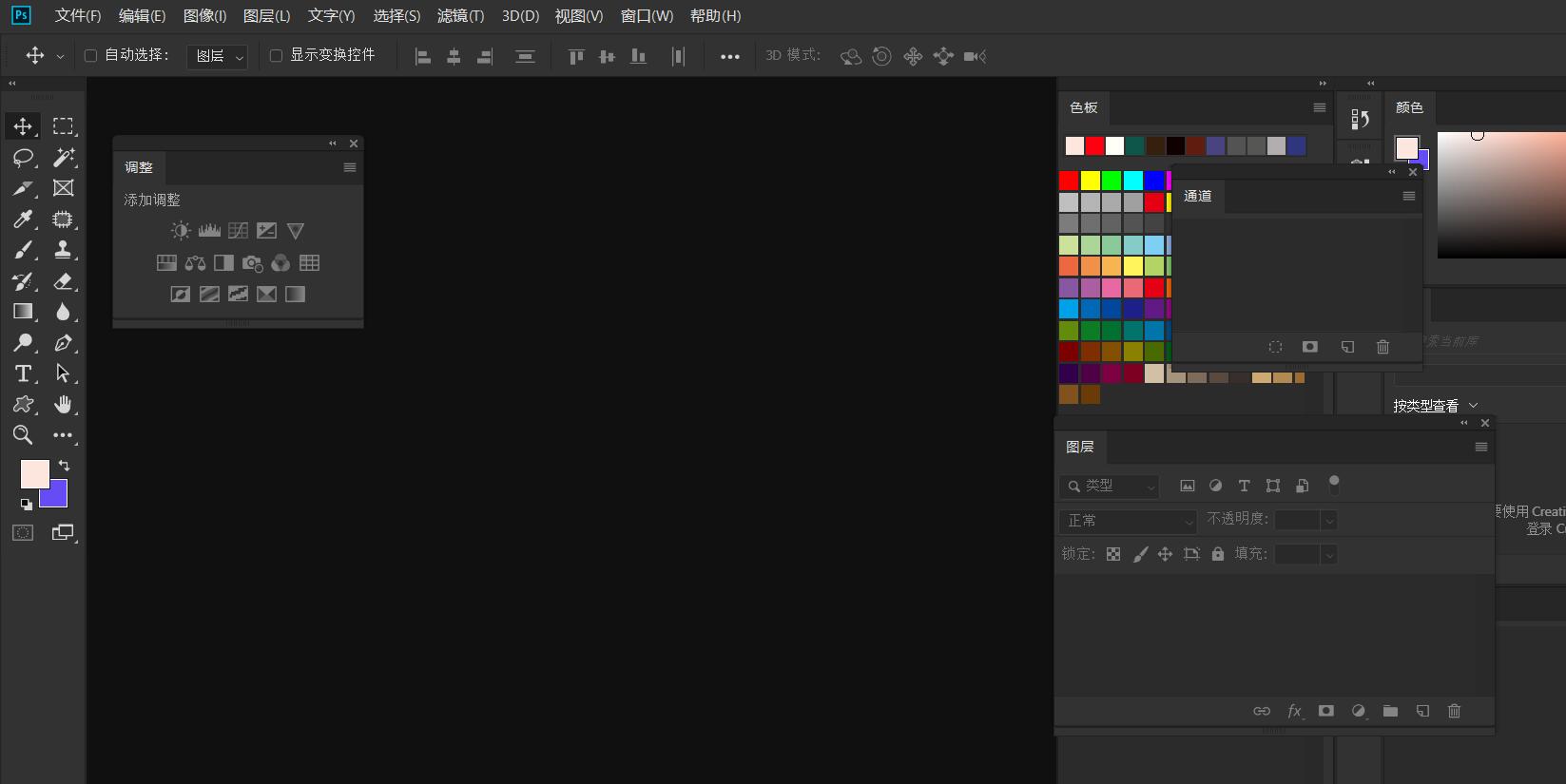Toggle lock position in Layers panel
This screenshot has width=1566, height=784.
(x=1165, y=554)
